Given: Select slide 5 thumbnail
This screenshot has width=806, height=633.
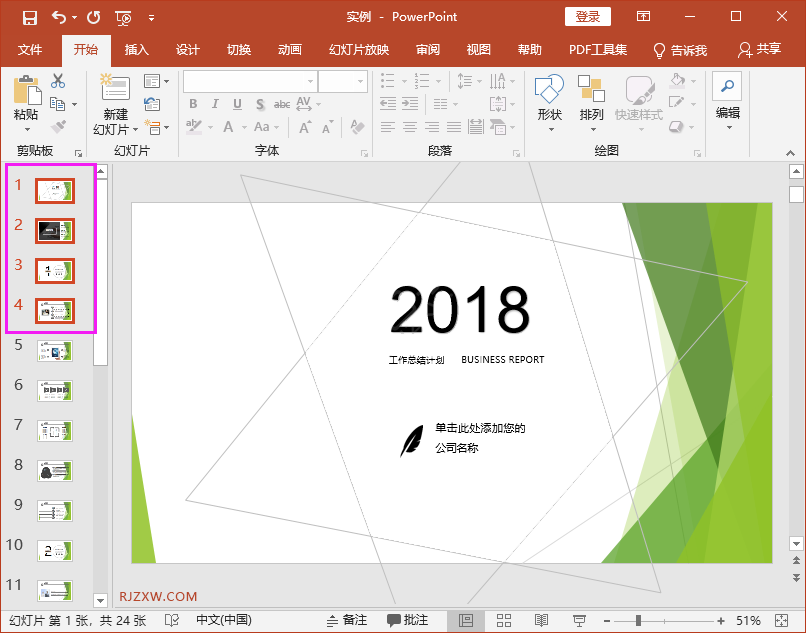Looking at the screenshot, I should click(x=55, y=351).
